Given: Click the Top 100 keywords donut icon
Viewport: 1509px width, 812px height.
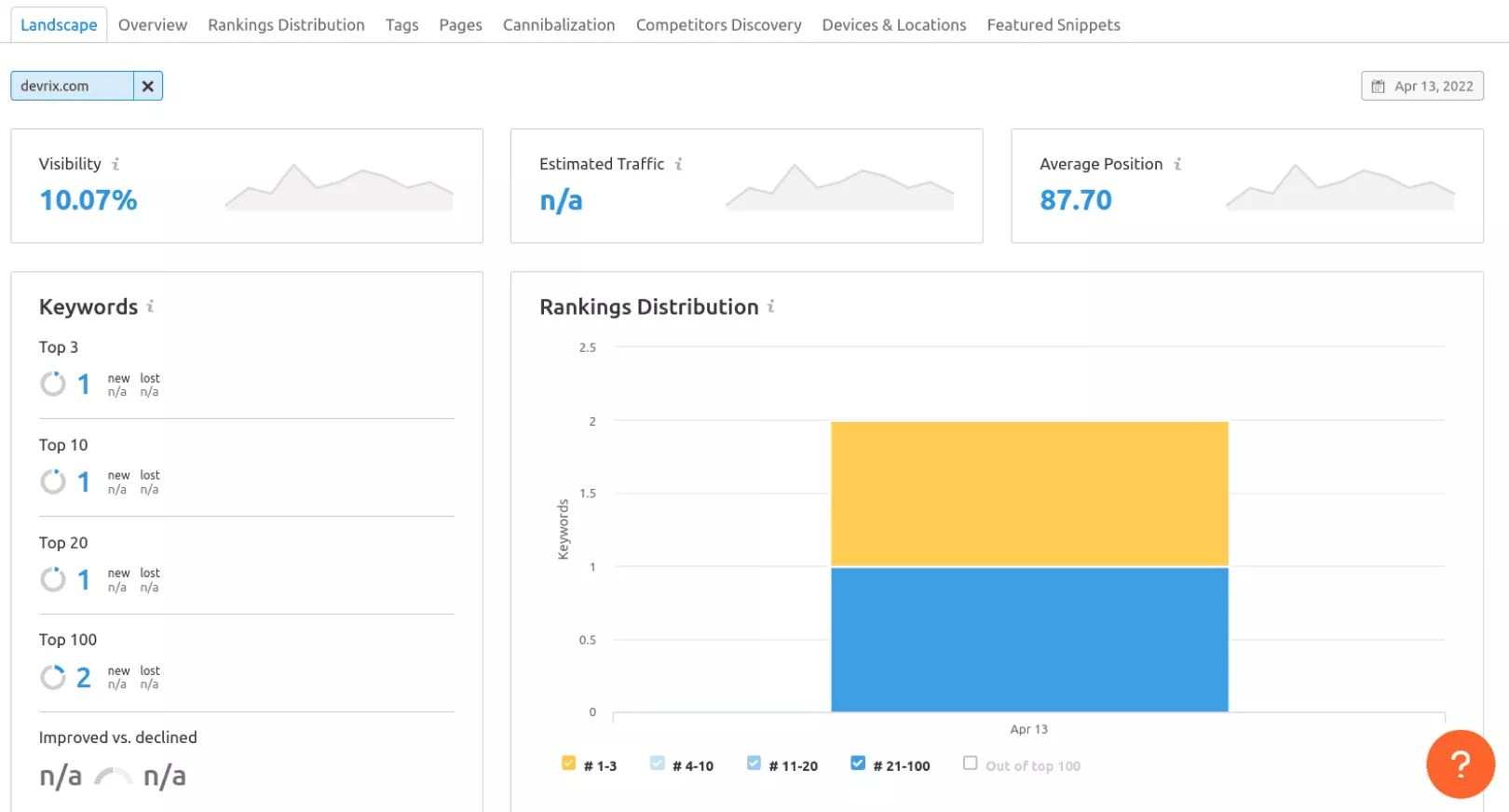Looking at the screenshot, I should tap(53, 677).
